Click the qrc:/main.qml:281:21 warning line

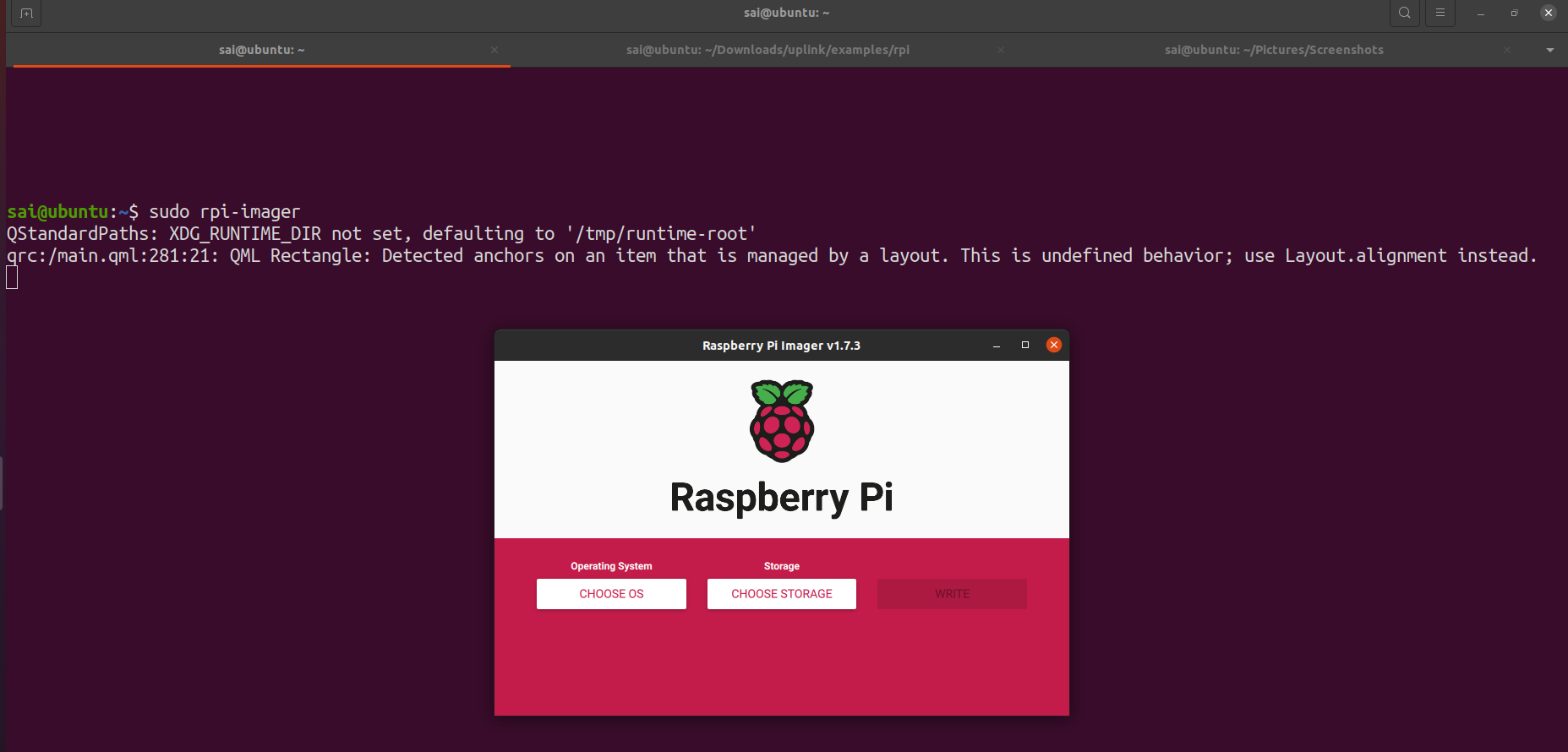(x=772, y=256)
